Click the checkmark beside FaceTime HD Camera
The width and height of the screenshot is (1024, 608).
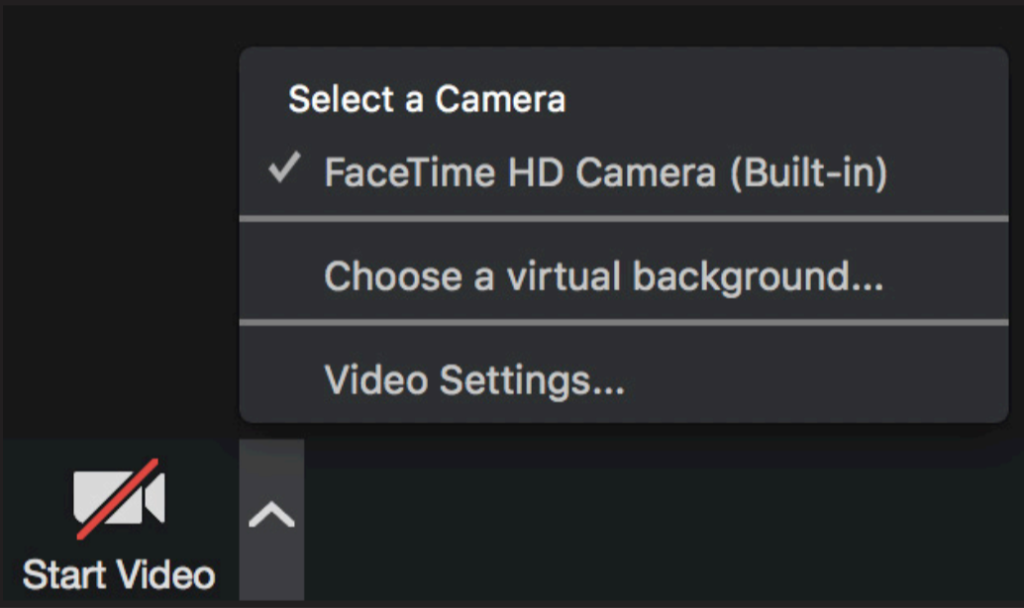tap(285, 171)
